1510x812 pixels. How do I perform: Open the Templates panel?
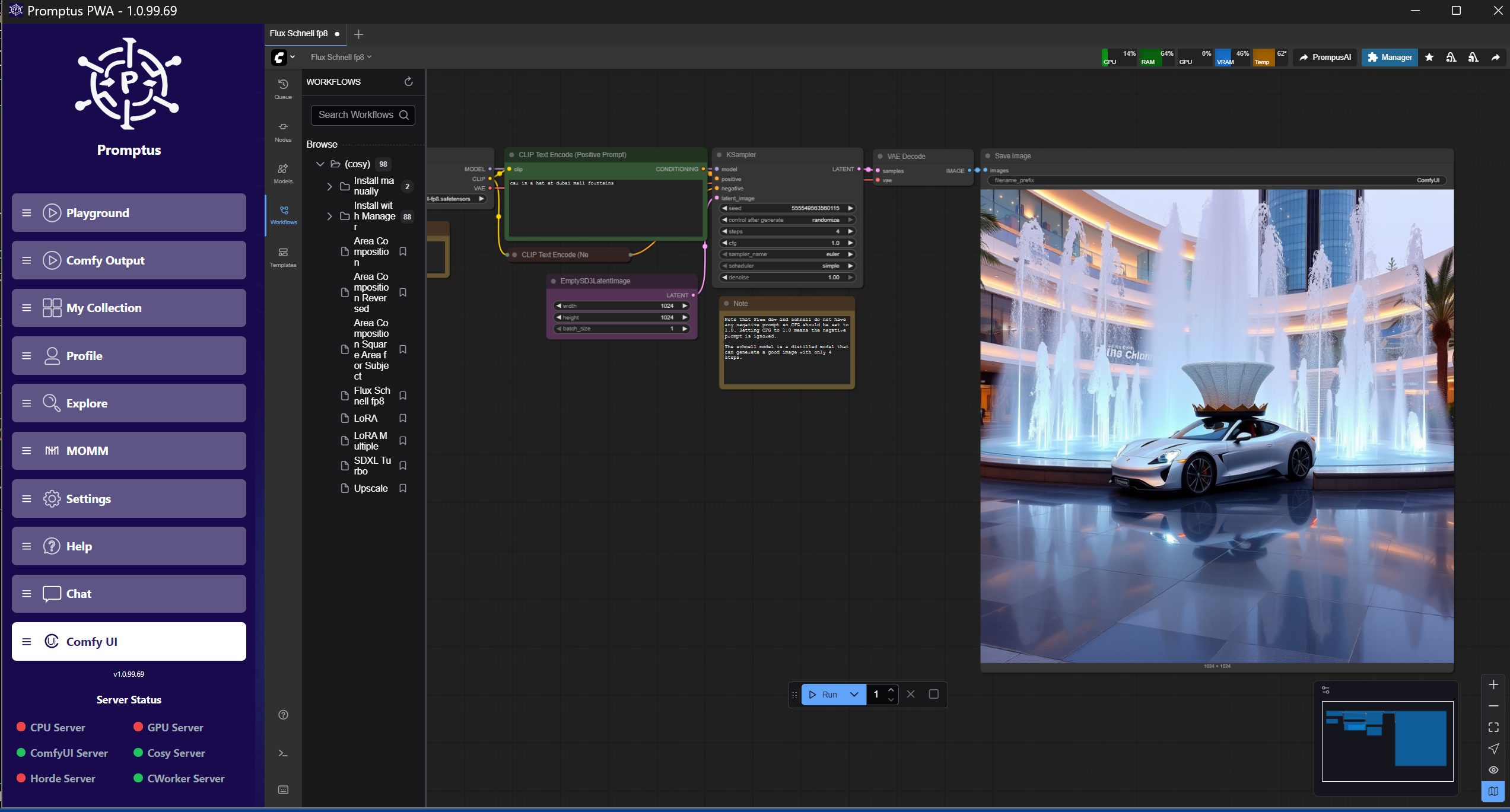click(x=283, y=255)
